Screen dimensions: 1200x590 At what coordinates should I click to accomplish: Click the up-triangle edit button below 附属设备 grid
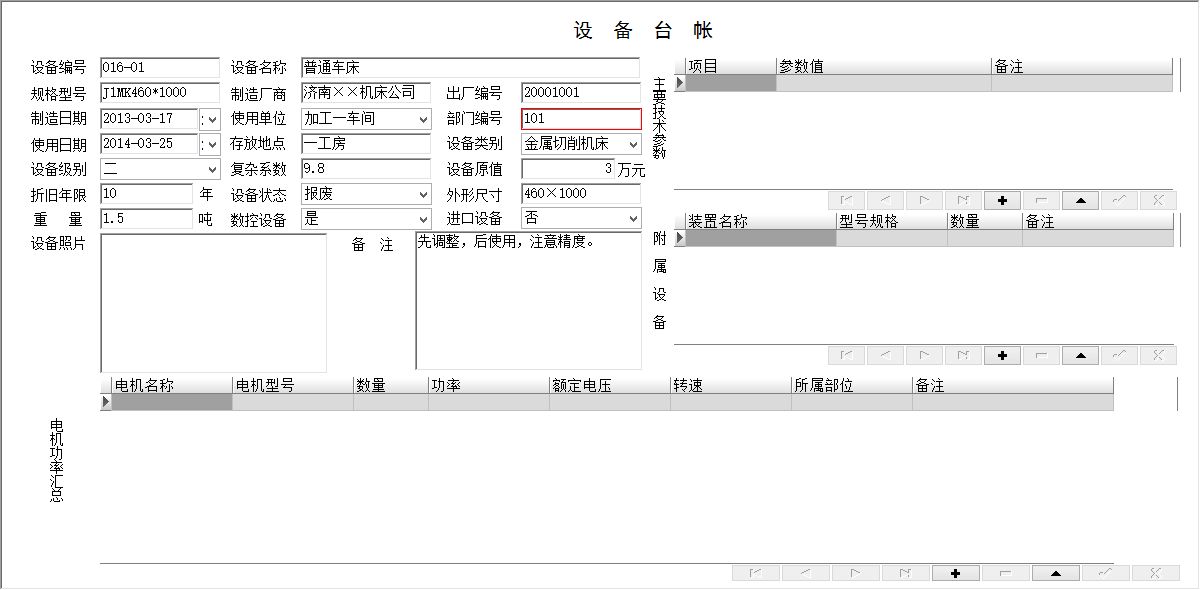1080,355
